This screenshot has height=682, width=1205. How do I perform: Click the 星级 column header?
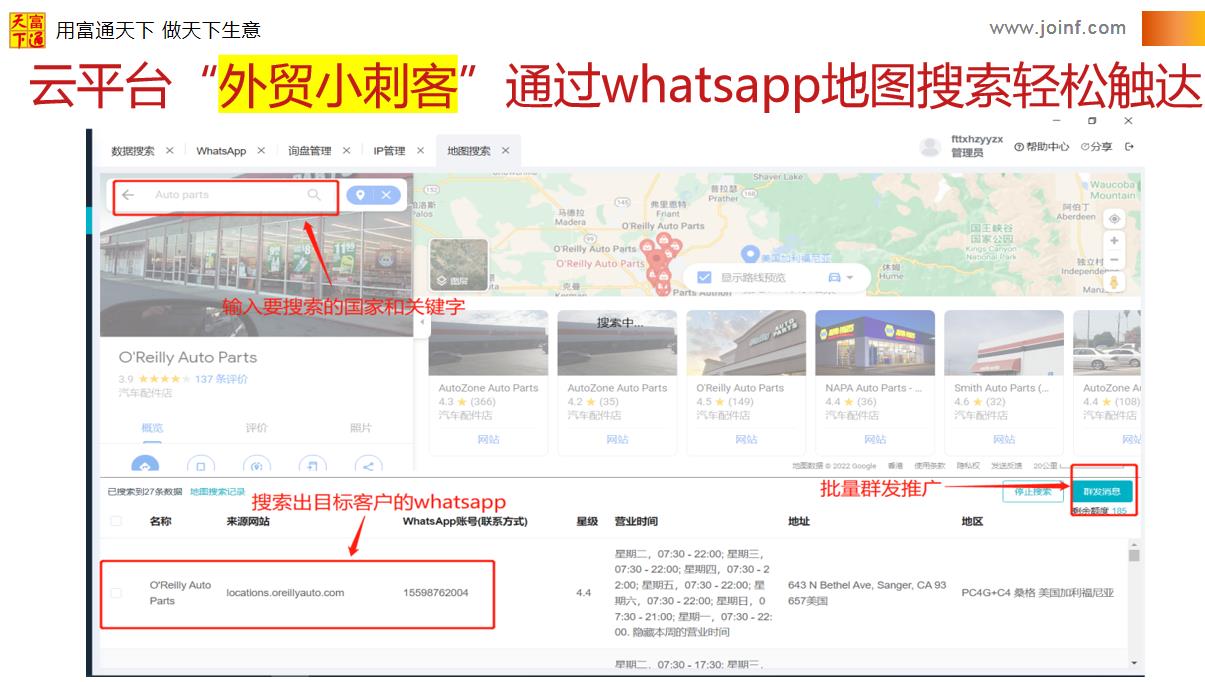(x=587, y=521)
